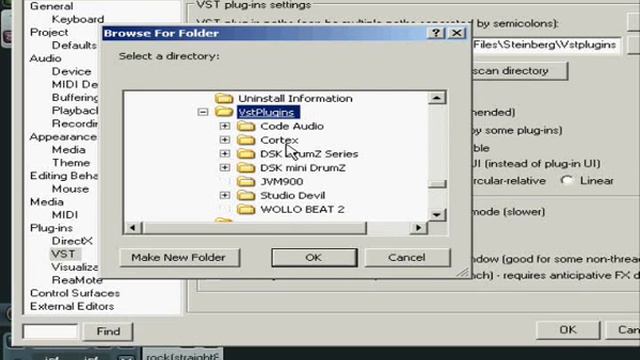Cancel the Browse For Folder dialog
Image resolution: width=640 pixels, height=360 pixels.
pos(407,258)
